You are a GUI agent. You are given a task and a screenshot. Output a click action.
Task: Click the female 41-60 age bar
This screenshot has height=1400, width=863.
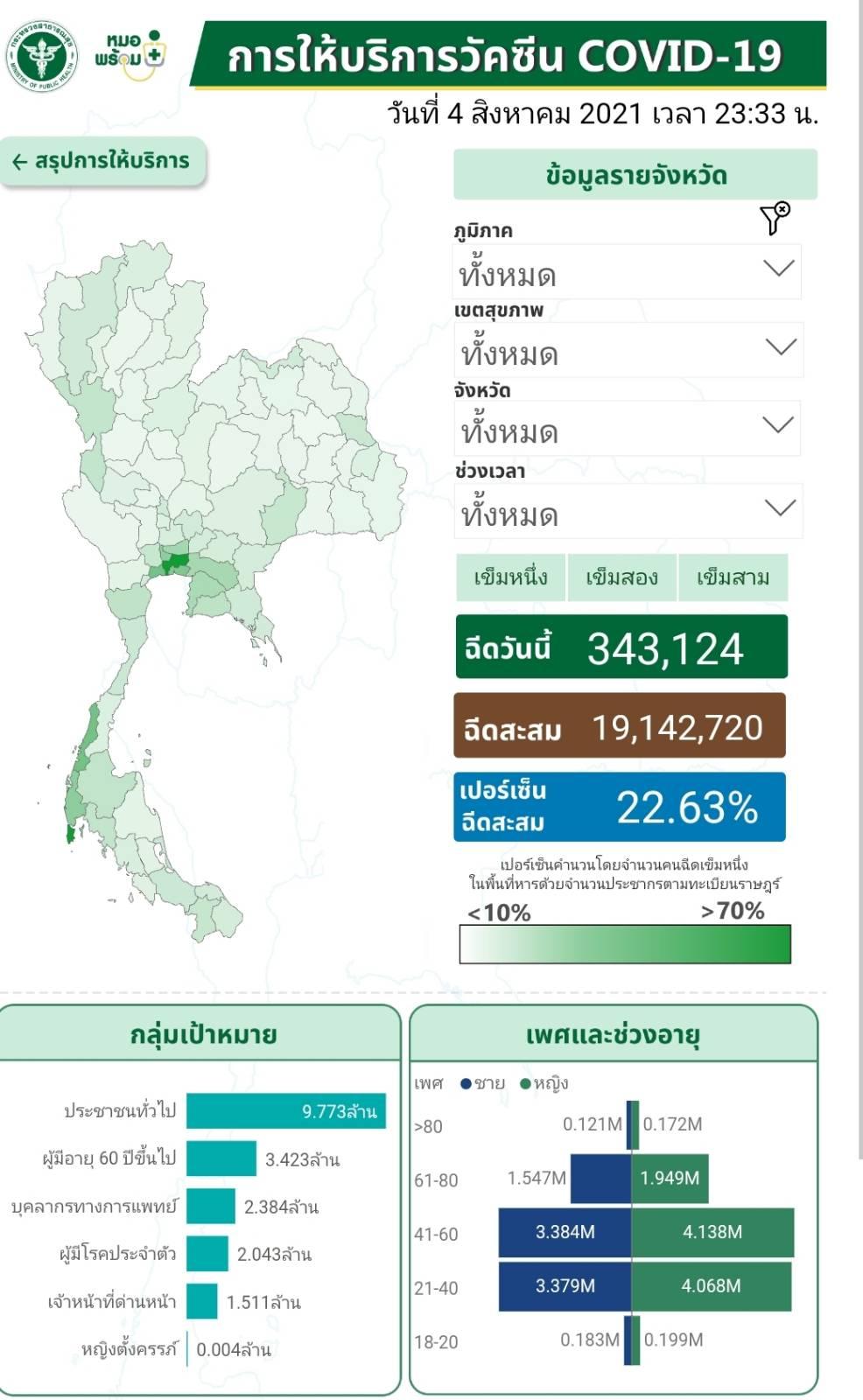(x=712, y=1232)
